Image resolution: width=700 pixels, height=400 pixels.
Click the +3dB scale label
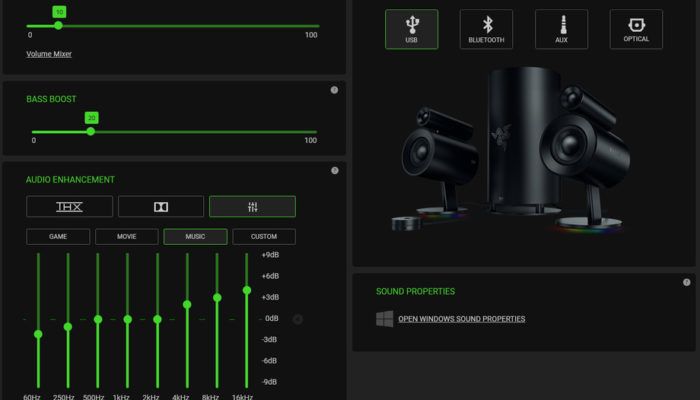[x=270, y=297]
